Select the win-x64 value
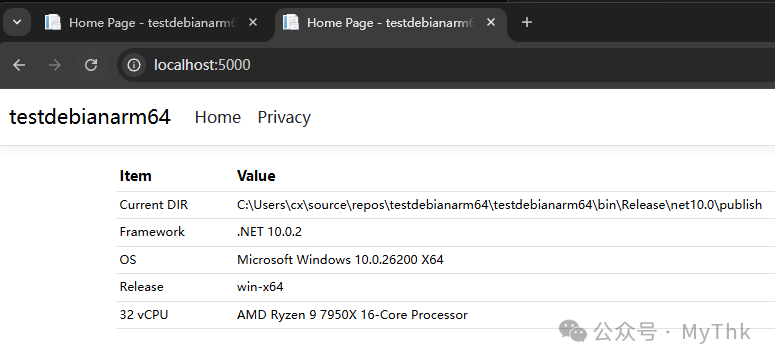This screenshot has width=775, height=362. click(260, 287)
